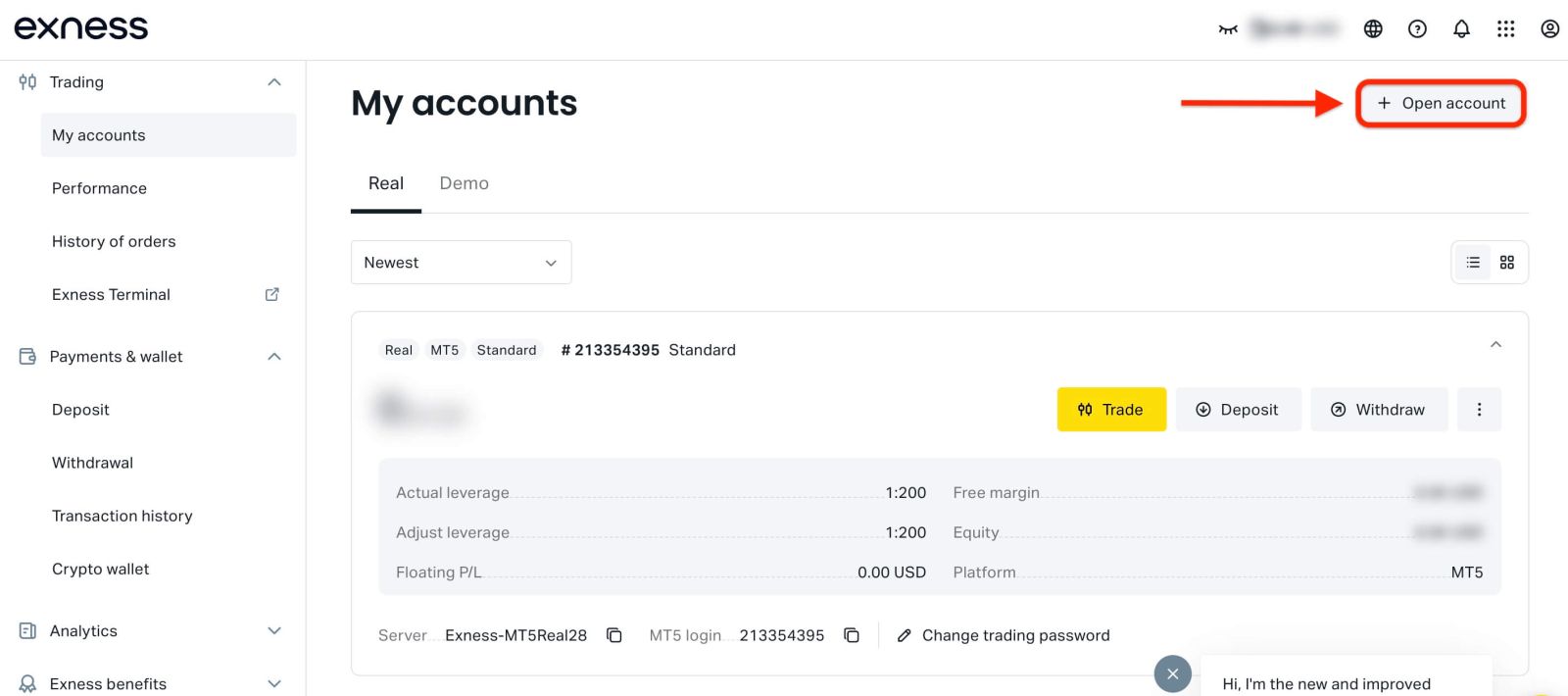Open the user profile icon
1568x696 pixels.
1549,29
